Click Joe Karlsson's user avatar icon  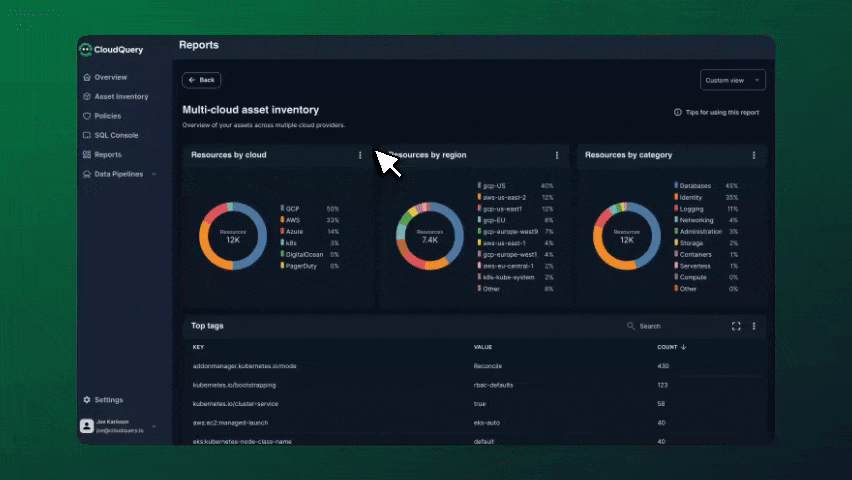(87, 426)
